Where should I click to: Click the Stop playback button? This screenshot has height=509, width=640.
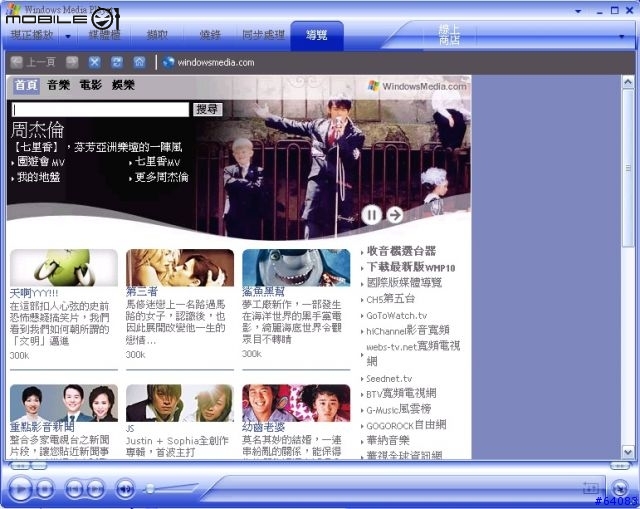pos(45,488)
